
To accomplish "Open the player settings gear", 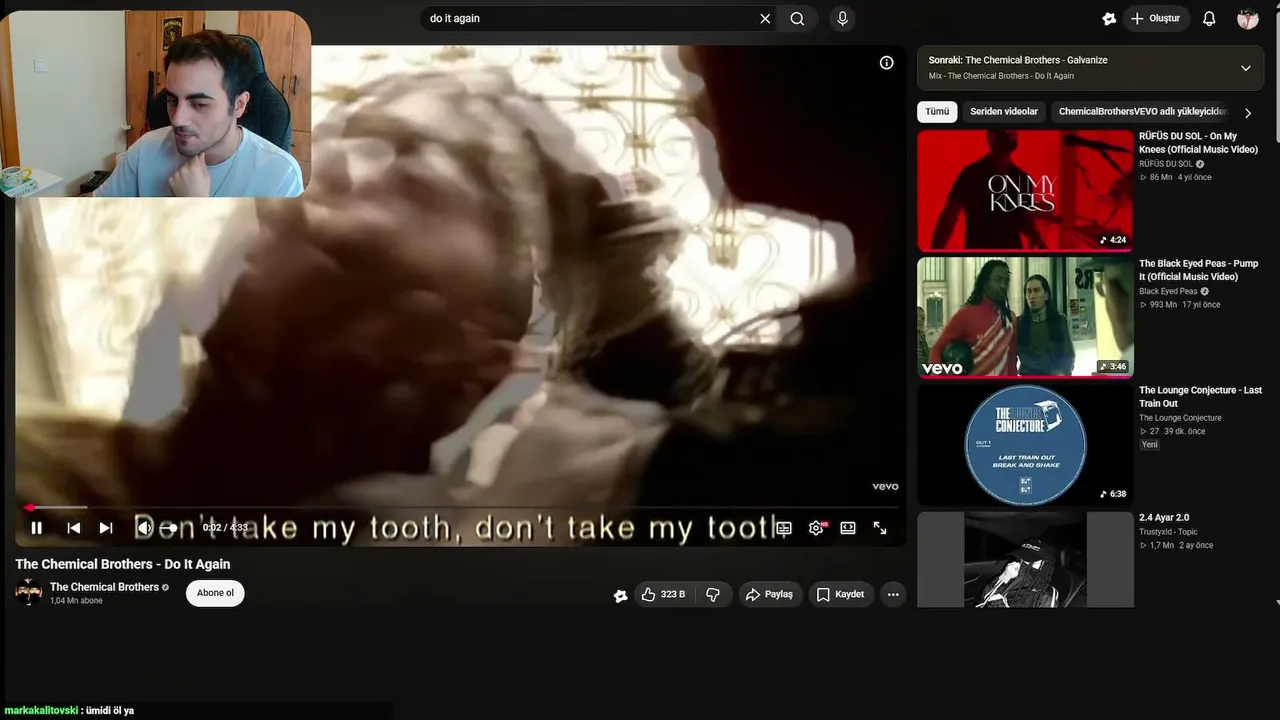I will click(x=816, y=528).
